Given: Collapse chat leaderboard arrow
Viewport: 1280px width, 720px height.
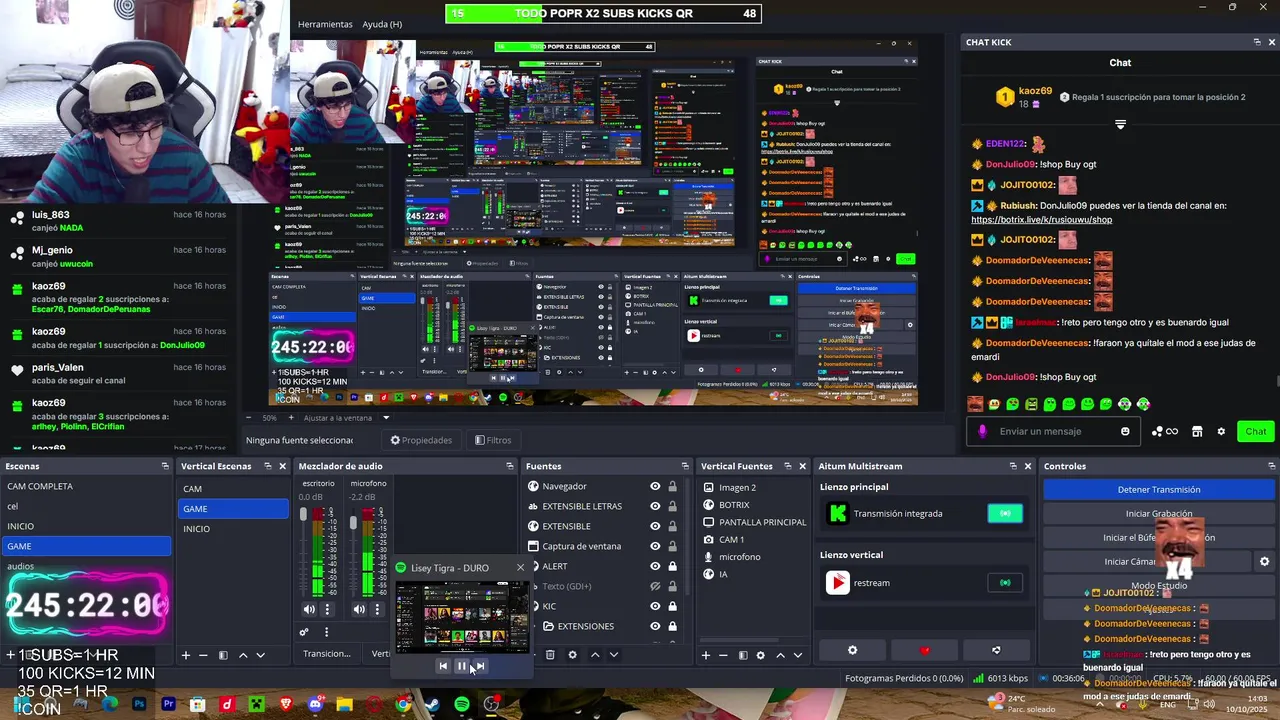Looking at the screenshot, I should [1120, 125].
